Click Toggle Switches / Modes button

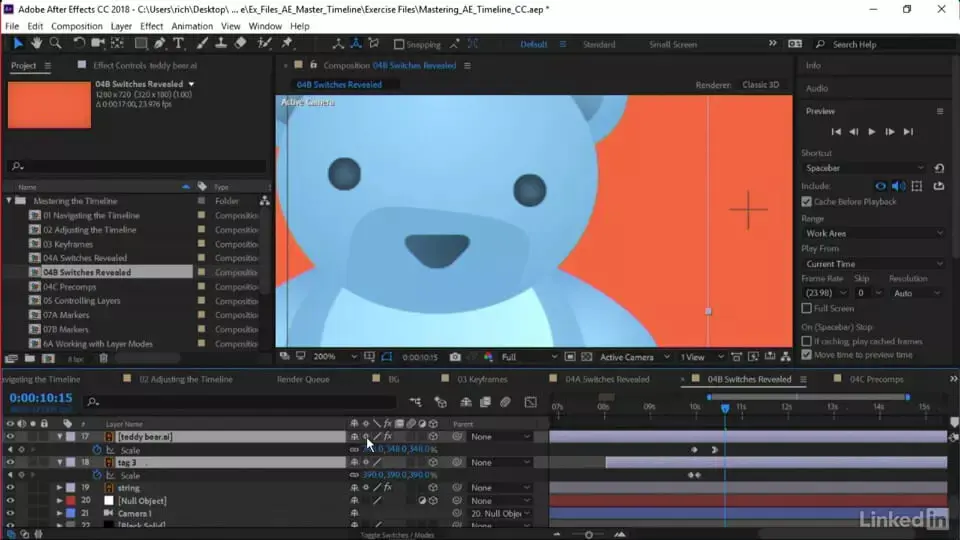point(397,534)
